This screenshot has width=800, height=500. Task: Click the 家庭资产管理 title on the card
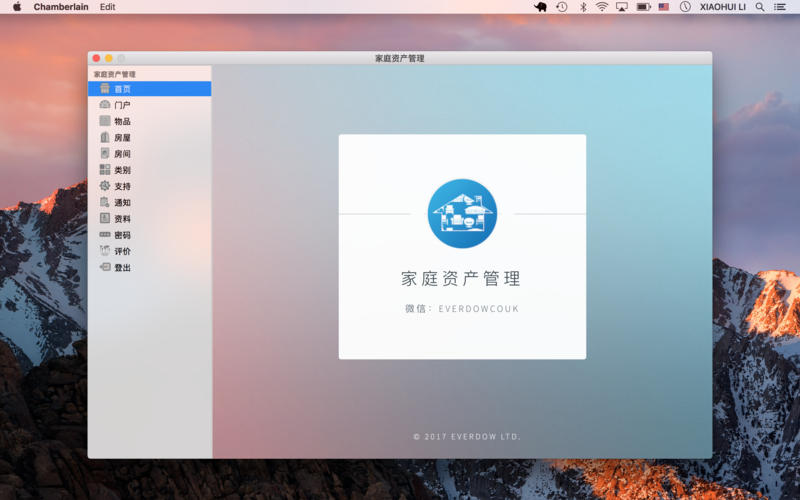(461, 279)
